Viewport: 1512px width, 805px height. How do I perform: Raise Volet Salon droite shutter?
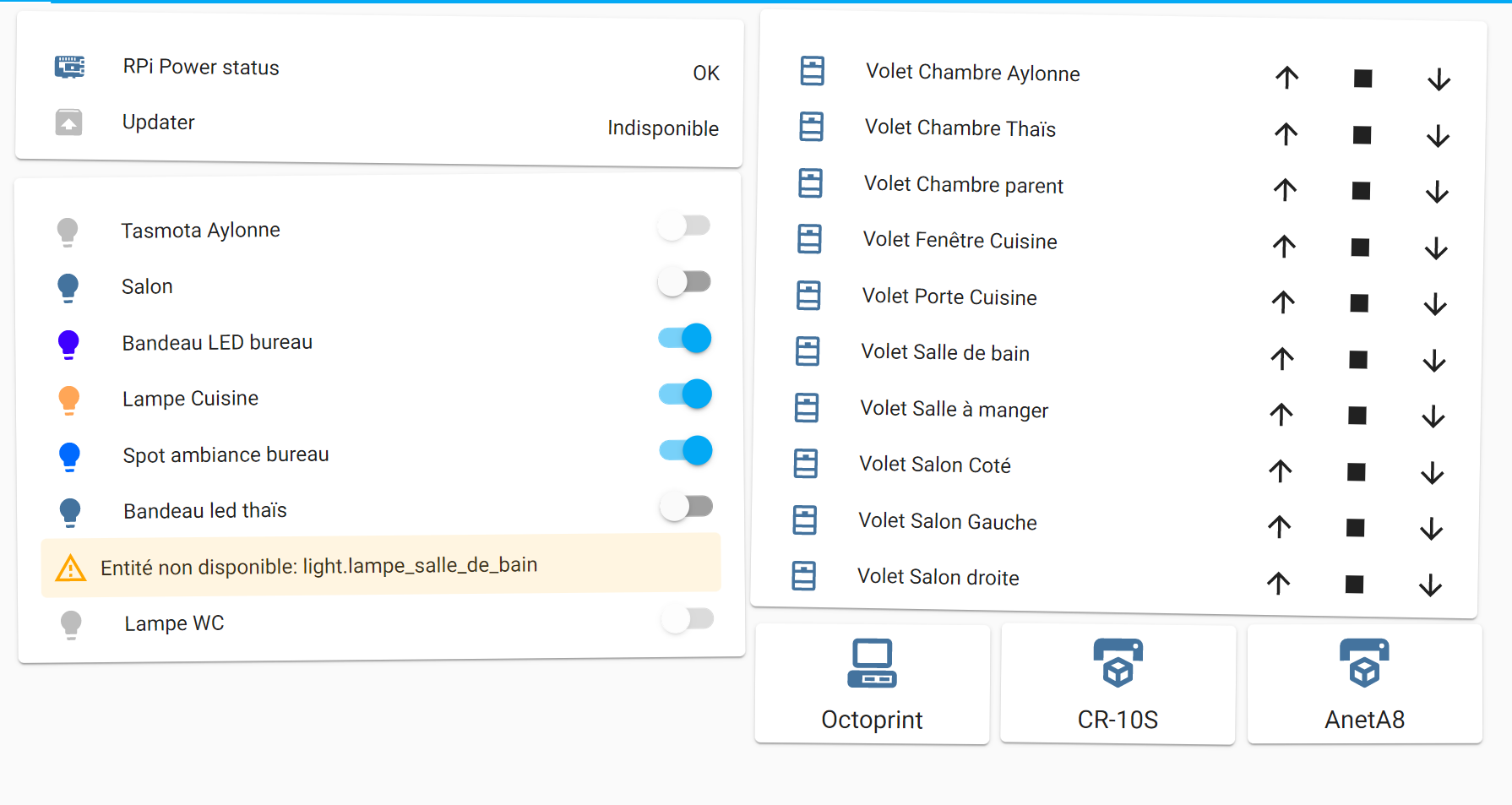pos(1279,583)
